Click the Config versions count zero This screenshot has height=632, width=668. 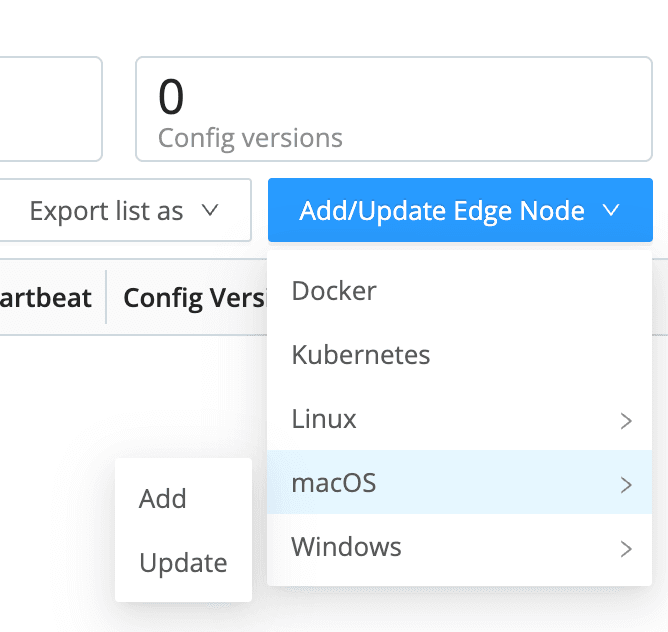[171, 98]
